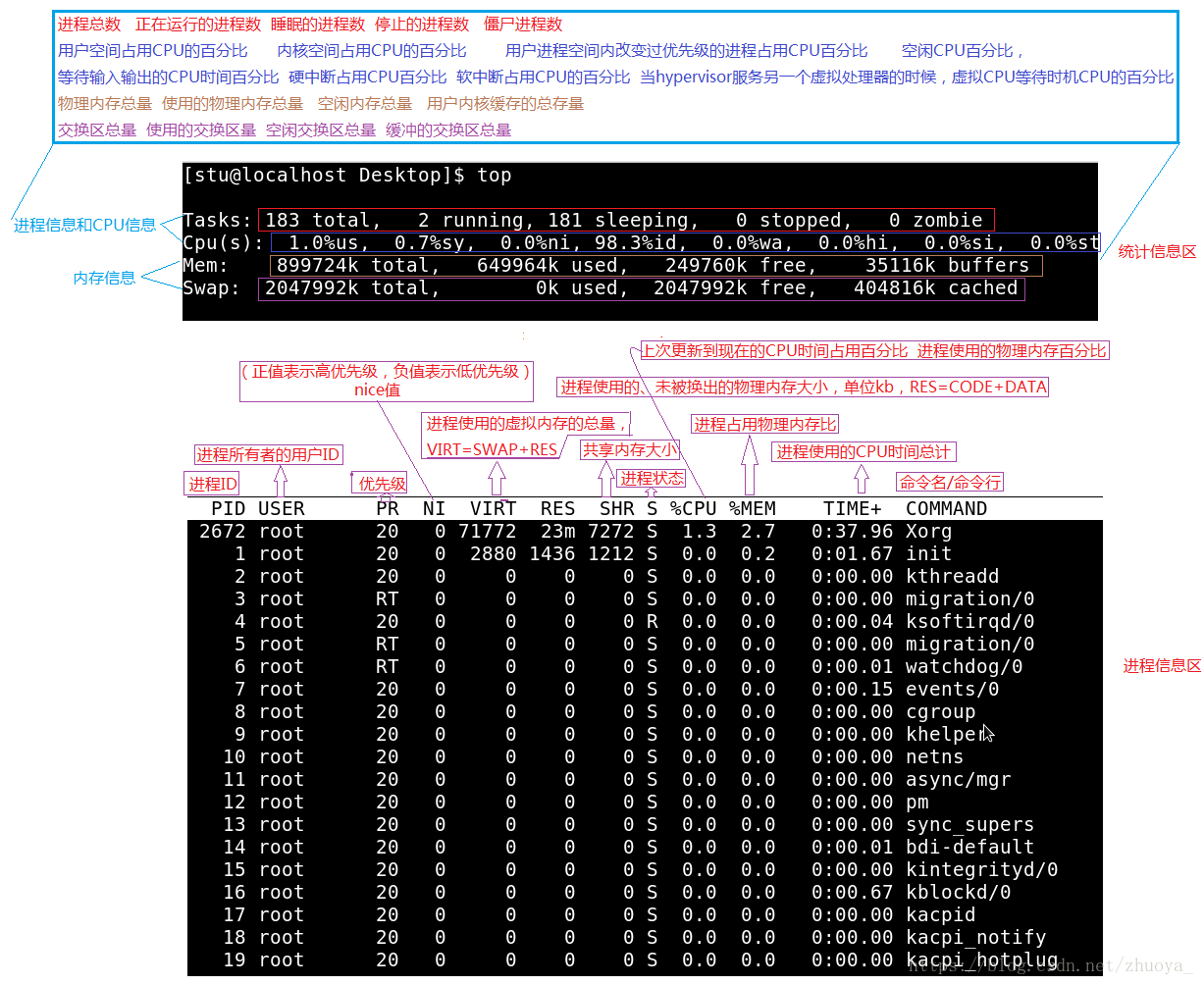This screenshot has height=985, width=1204.
Task: Click the %CPU column header
Action: [693, 508]
